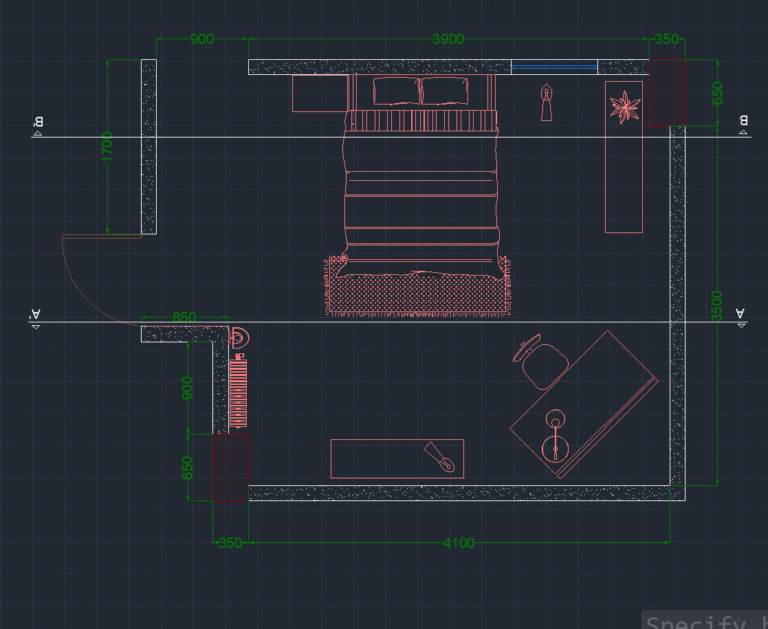Click the section marker A beside the 3500 dimension
The width and height of the screenshot is (768, 629).
tap(741, 317)
